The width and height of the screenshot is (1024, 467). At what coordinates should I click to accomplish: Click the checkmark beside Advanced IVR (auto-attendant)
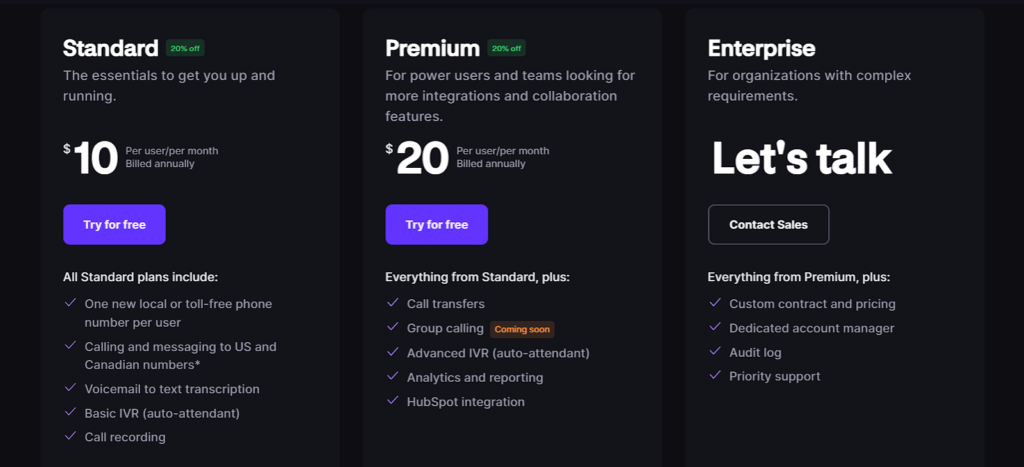pos(392,351)
